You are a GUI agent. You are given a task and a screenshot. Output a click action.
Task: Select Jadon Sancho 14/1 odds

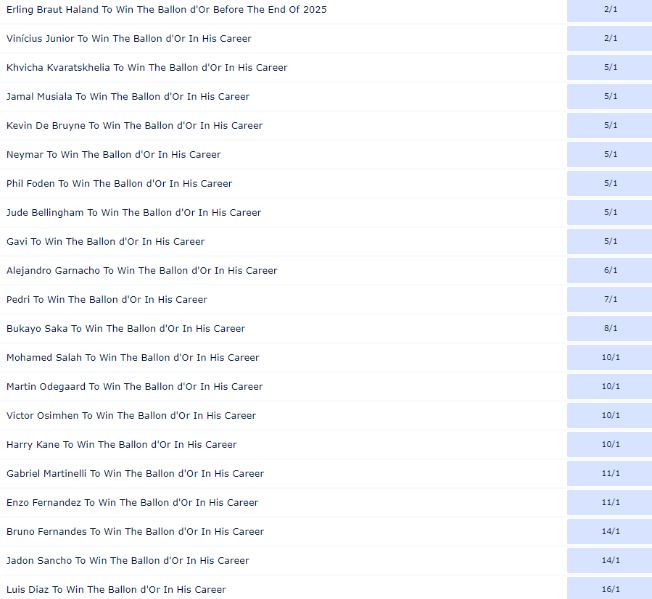click(610, 560)
